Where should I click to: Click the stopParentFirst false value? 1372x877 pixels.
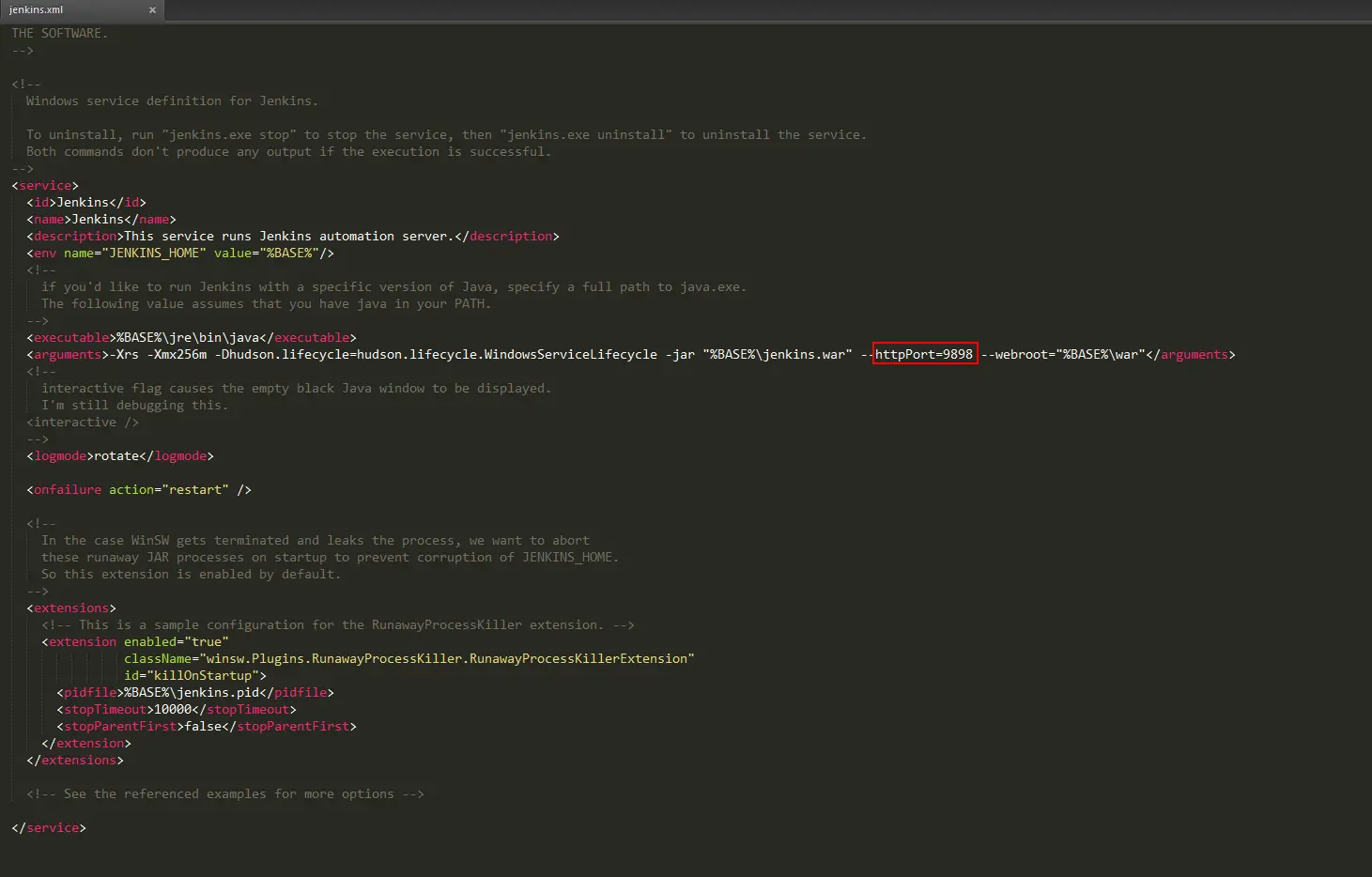tap(203, 726)
